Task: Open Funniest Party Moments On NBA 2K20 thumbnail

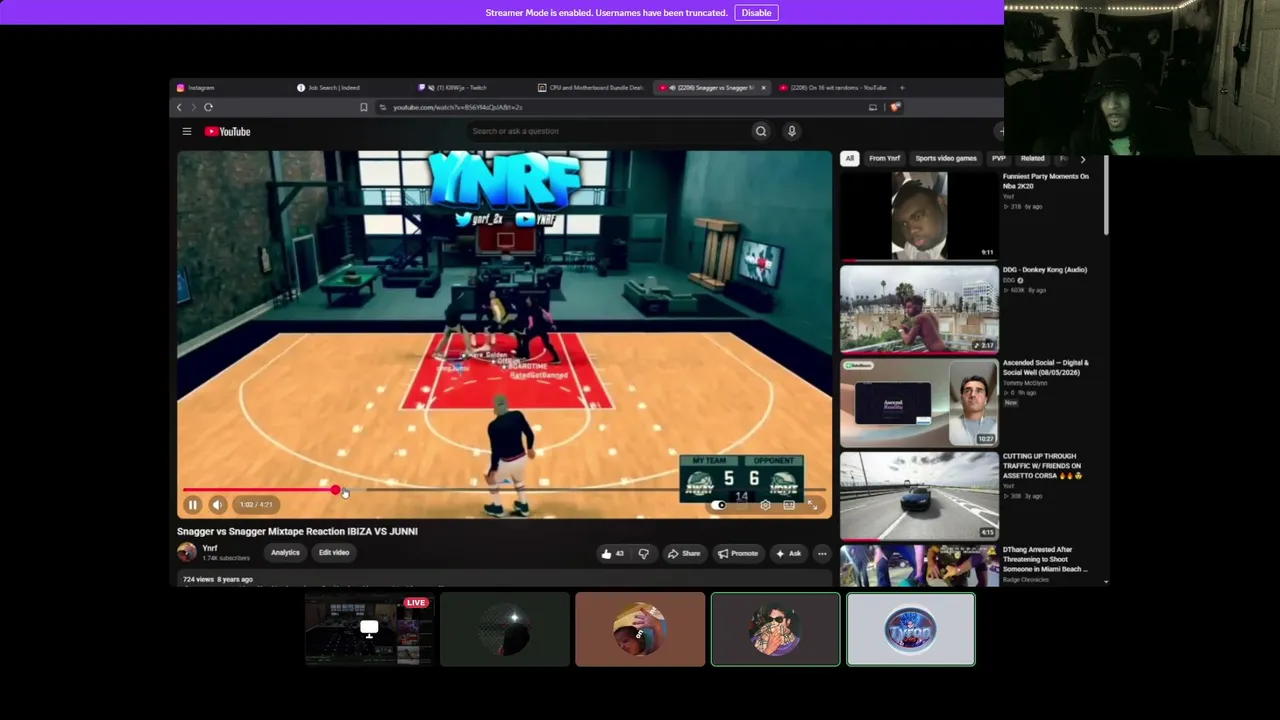Action: [919, 215]
